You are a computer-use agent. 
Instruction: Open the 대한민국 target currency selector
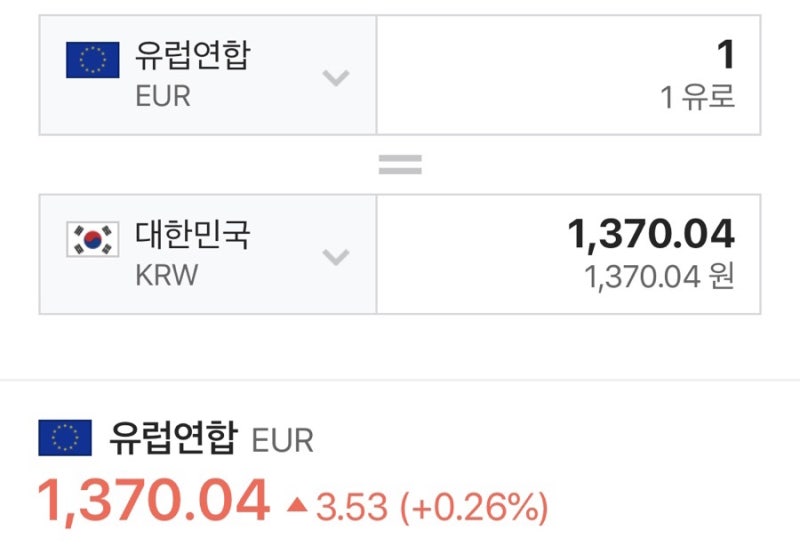coord(208,254)
